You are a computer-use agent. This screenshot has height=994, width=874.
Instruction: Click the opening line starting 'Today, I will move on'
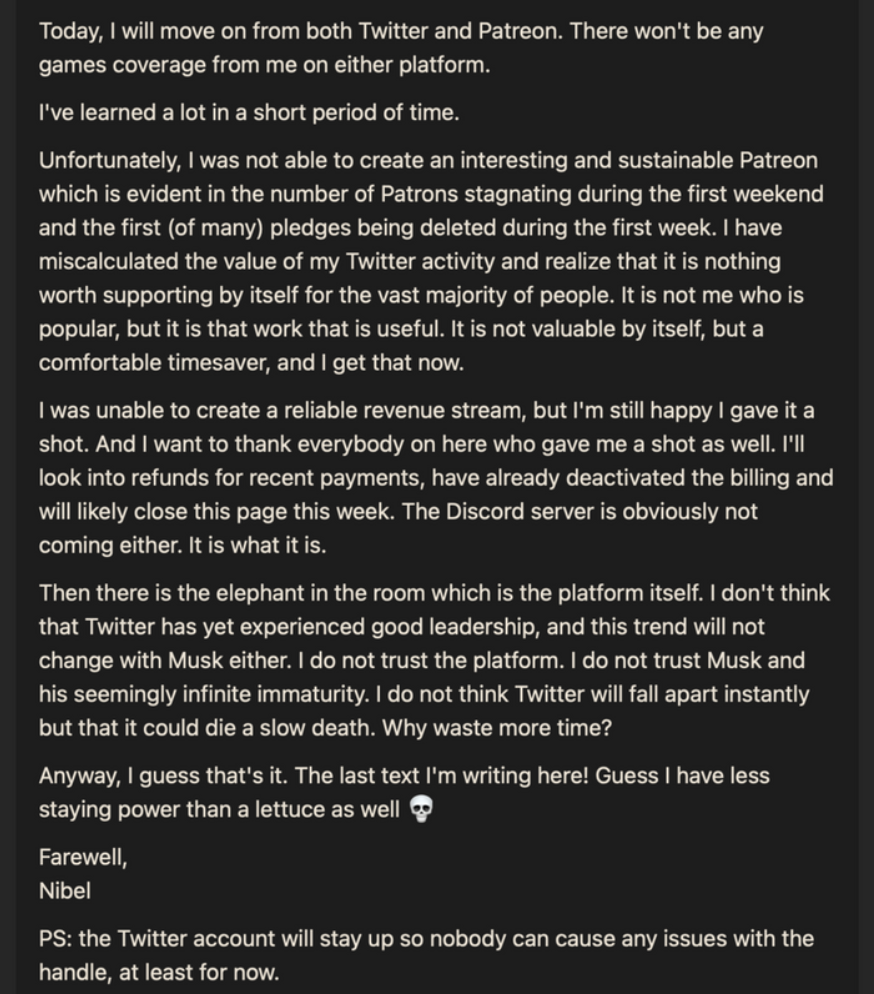[x=401, y=31]
